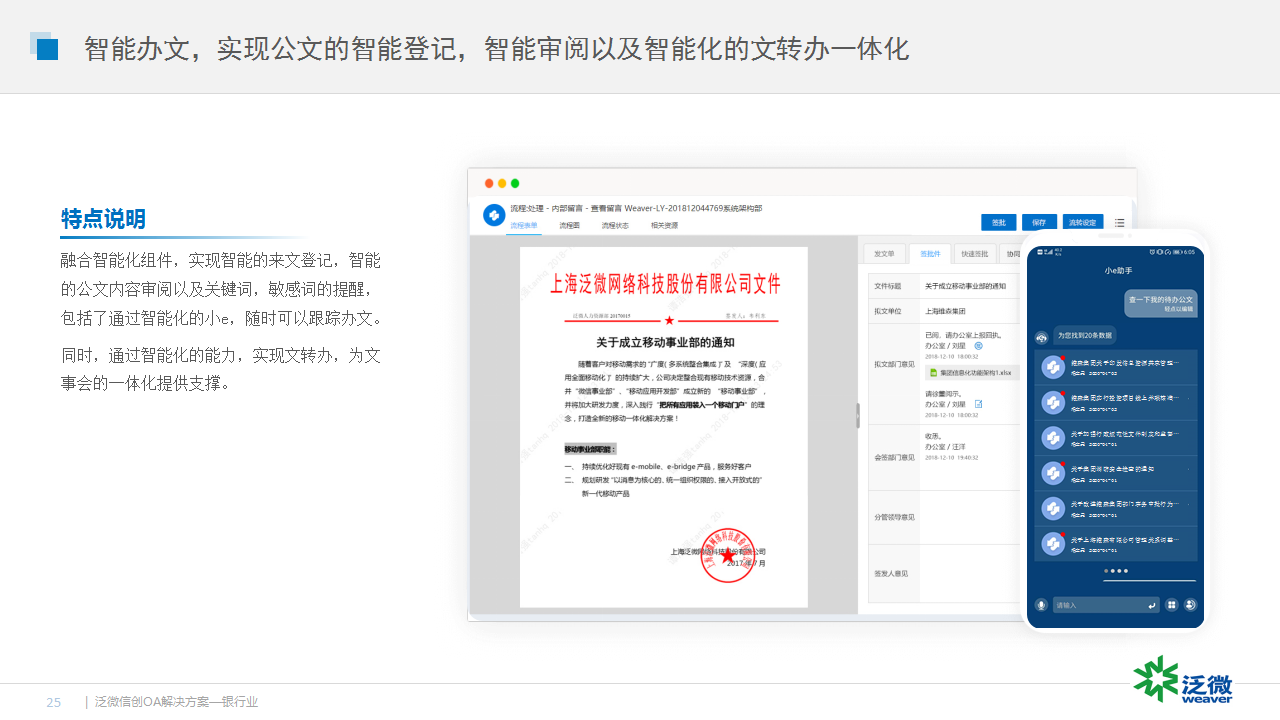Select the 快速签批 tab
Image resolution: width=1280 pixels, height=720 pixels.
(x=975, y=254)
